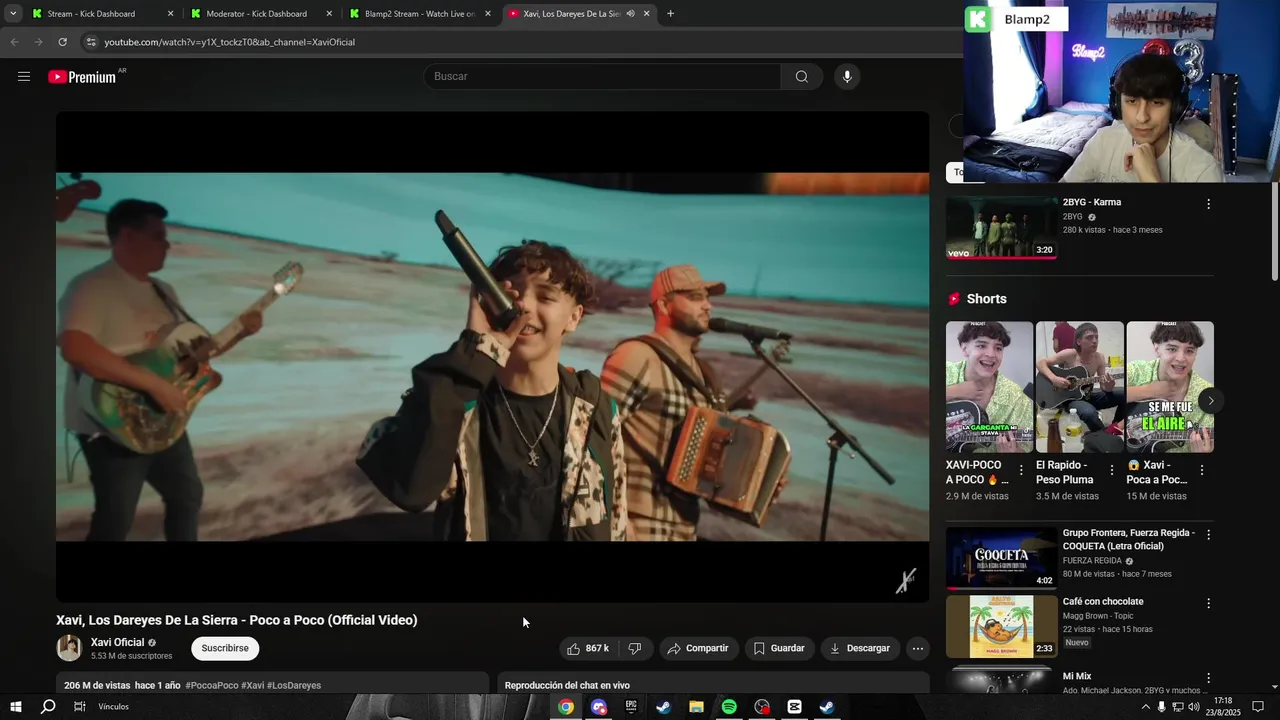Open options for XAVI-POCO A POCO short
1280x720 pixels.
[x=1021, y=470]
